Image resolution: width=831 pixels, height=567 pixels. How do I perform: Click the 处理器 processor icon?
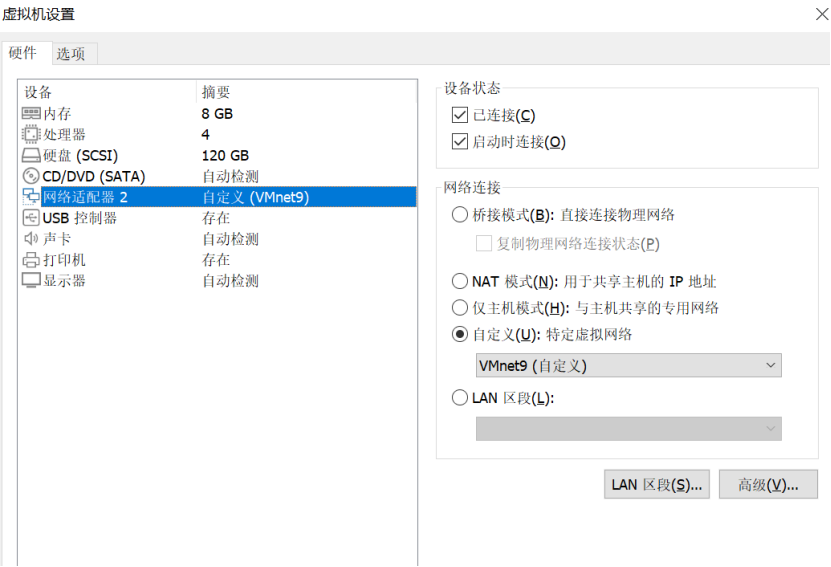click(31, 135)
